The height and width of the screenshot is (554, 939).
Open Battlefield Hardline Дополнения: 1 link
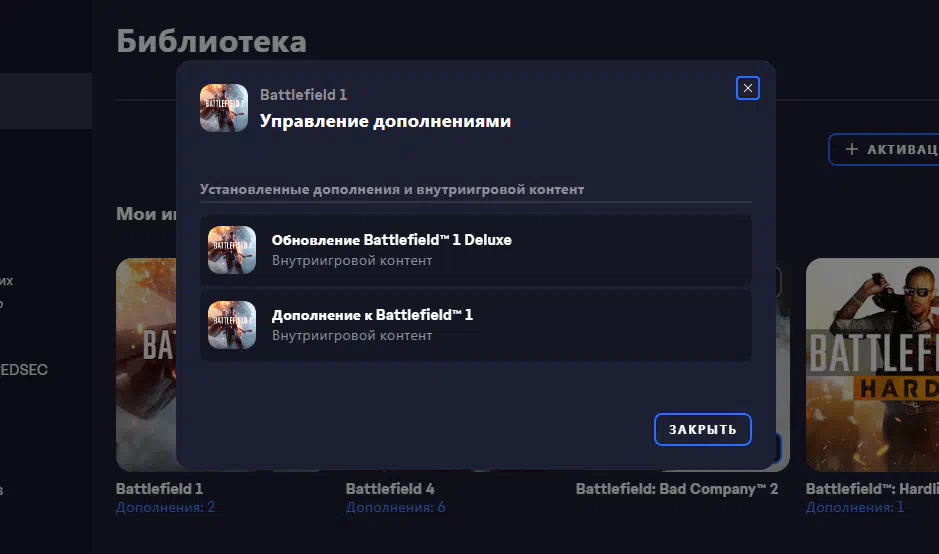click(x=855, y=507)
